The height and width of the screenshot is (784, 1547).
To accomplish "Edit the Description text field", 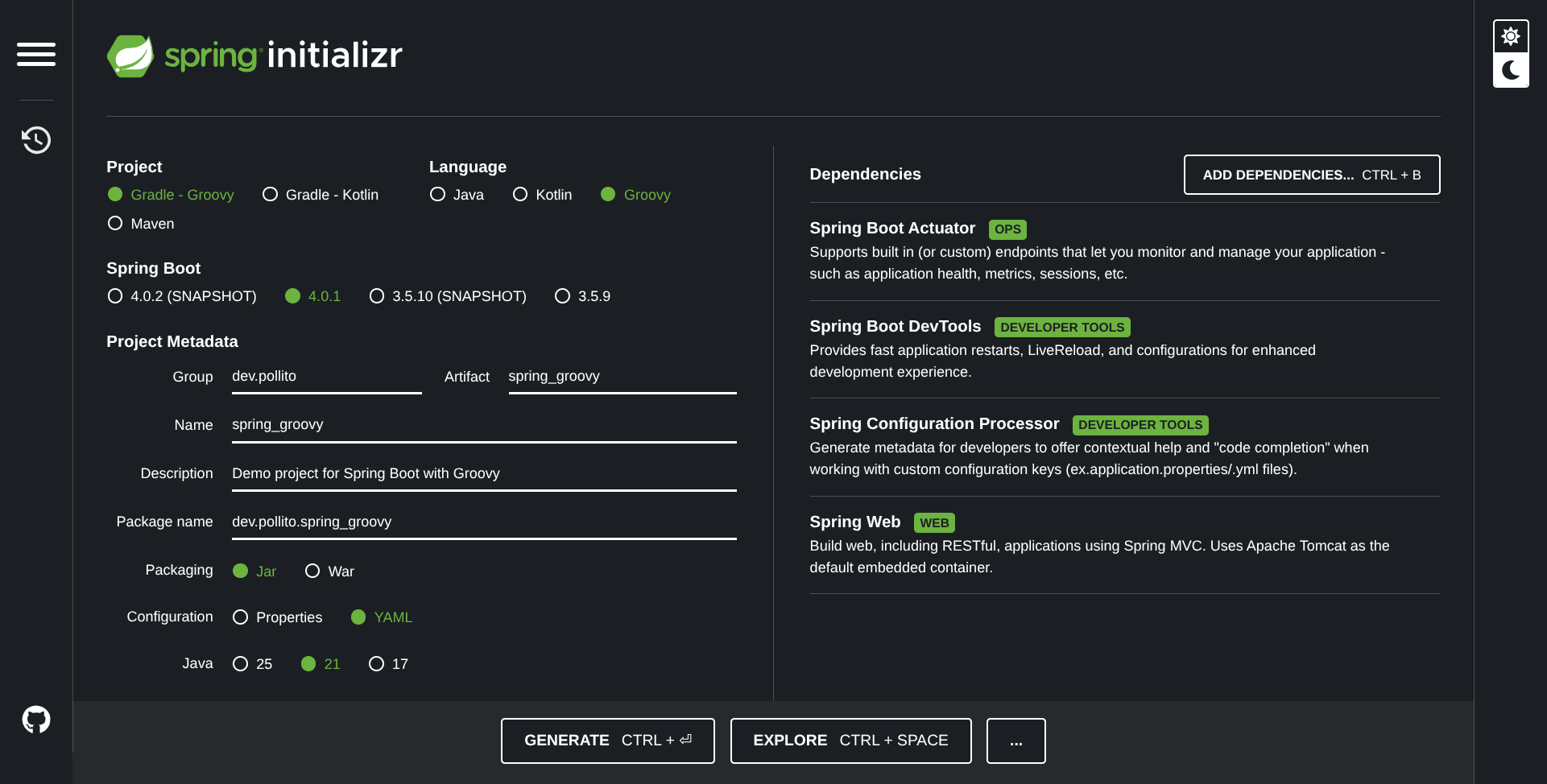I will (483, 473).
